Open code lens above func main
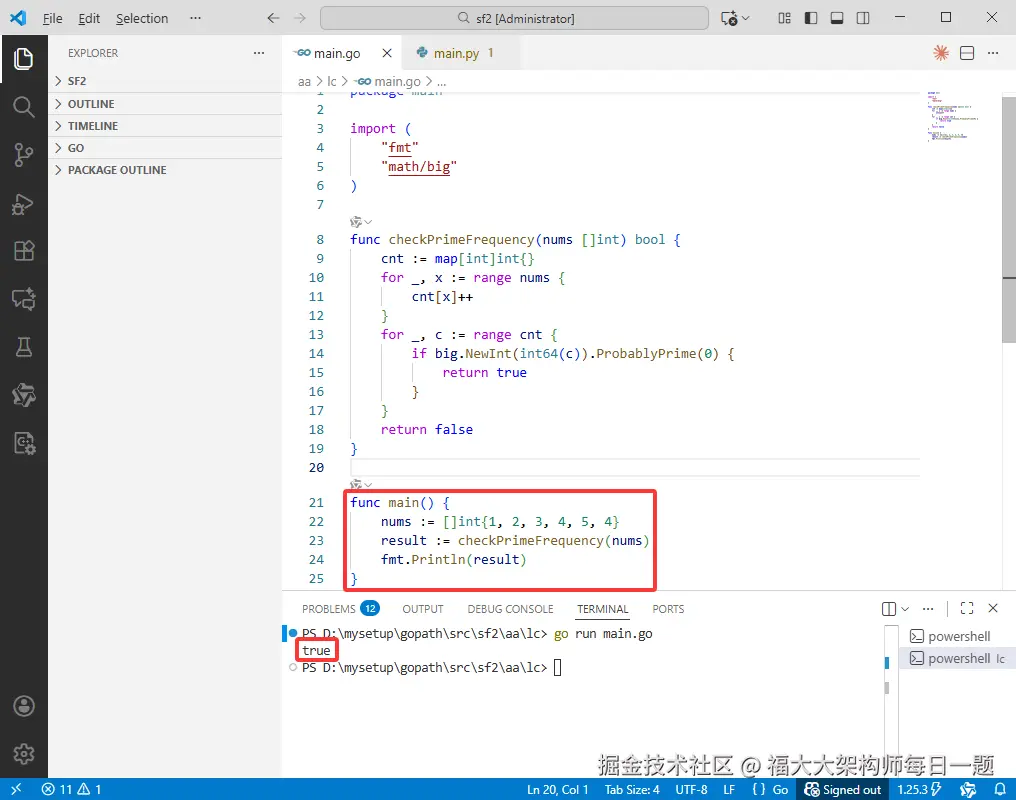The width and height of the screenshot is (1016, 800). 361,485
